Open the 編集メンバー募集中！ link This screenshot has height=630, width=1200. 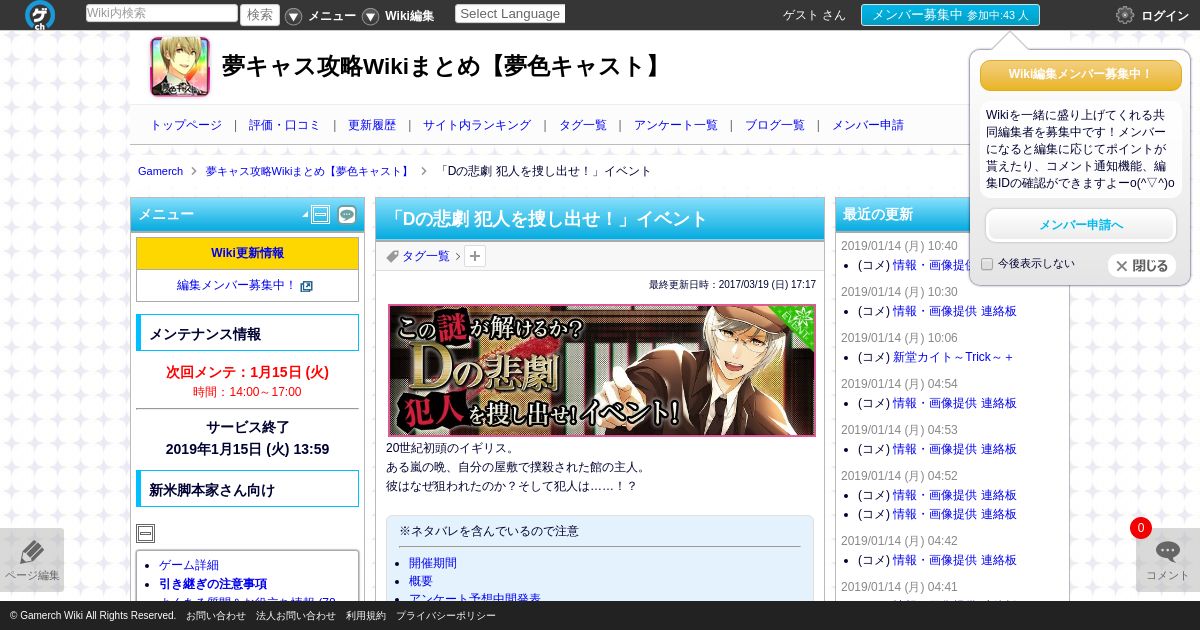tap(237, 285)
